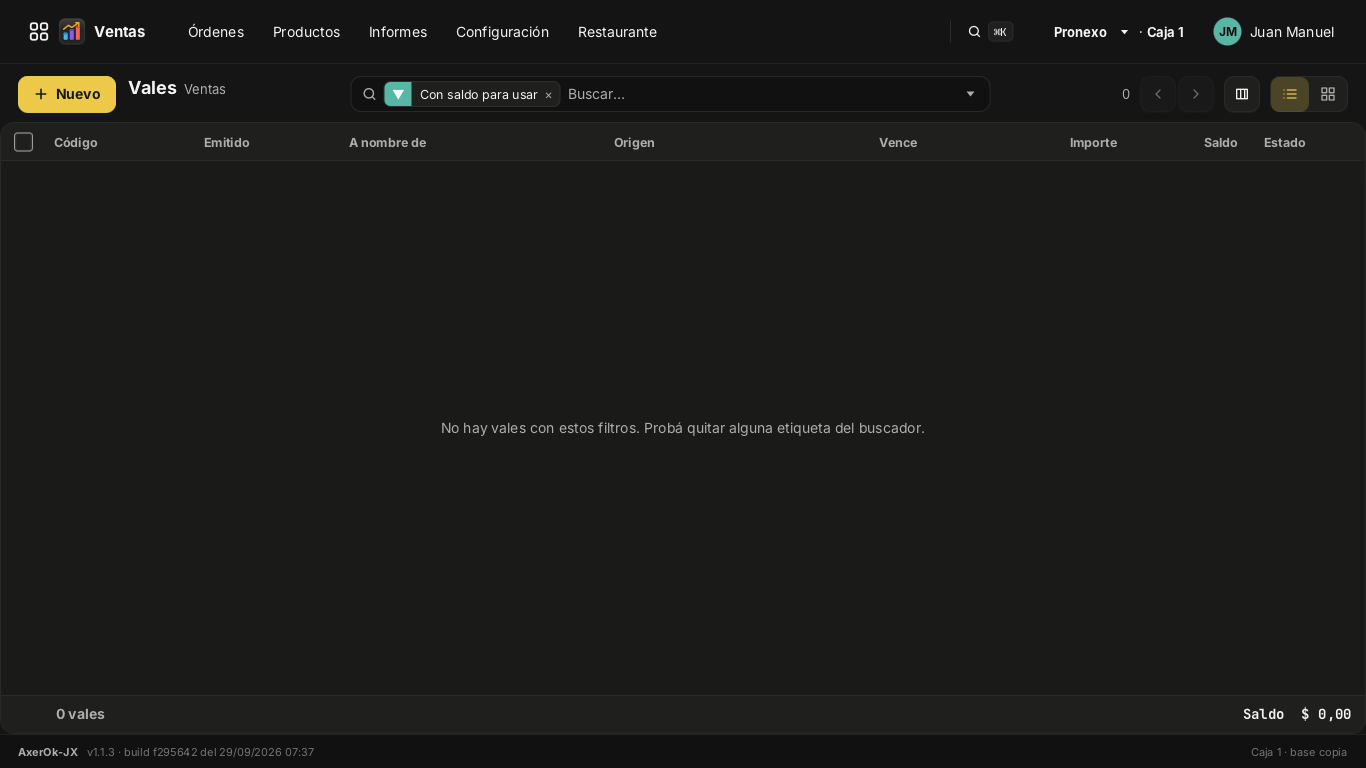Open the Configuración menu
1366x768 pixels.
[502, 32]
